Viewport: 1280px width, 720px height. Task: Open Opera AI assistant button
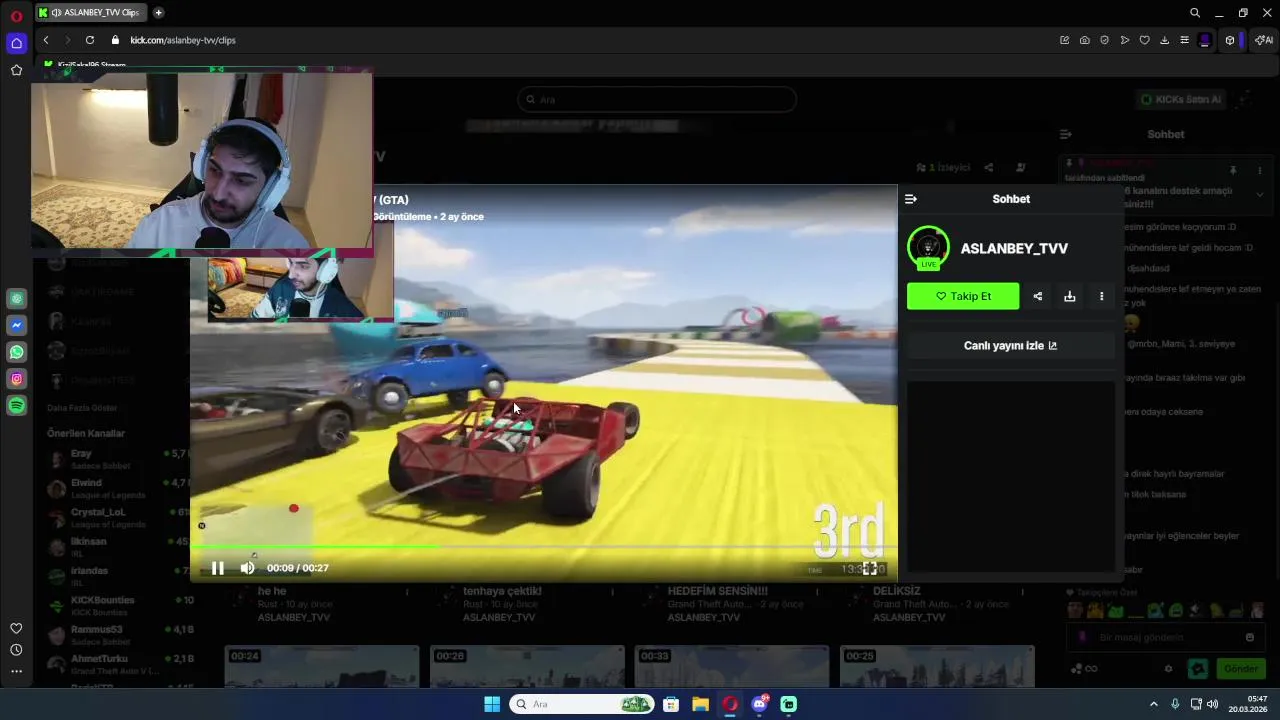(1263, 40)
